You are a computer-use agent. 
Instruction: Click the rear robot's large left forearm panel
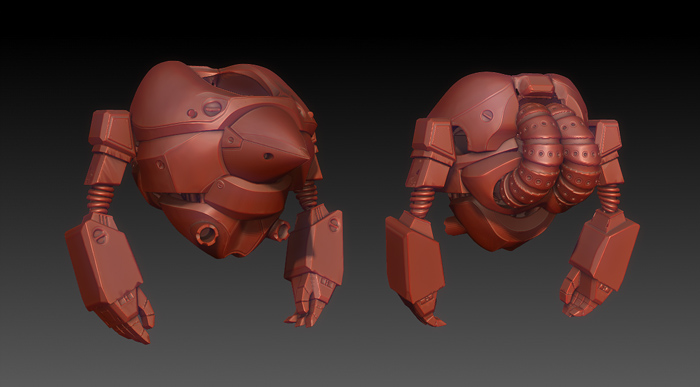414,258
